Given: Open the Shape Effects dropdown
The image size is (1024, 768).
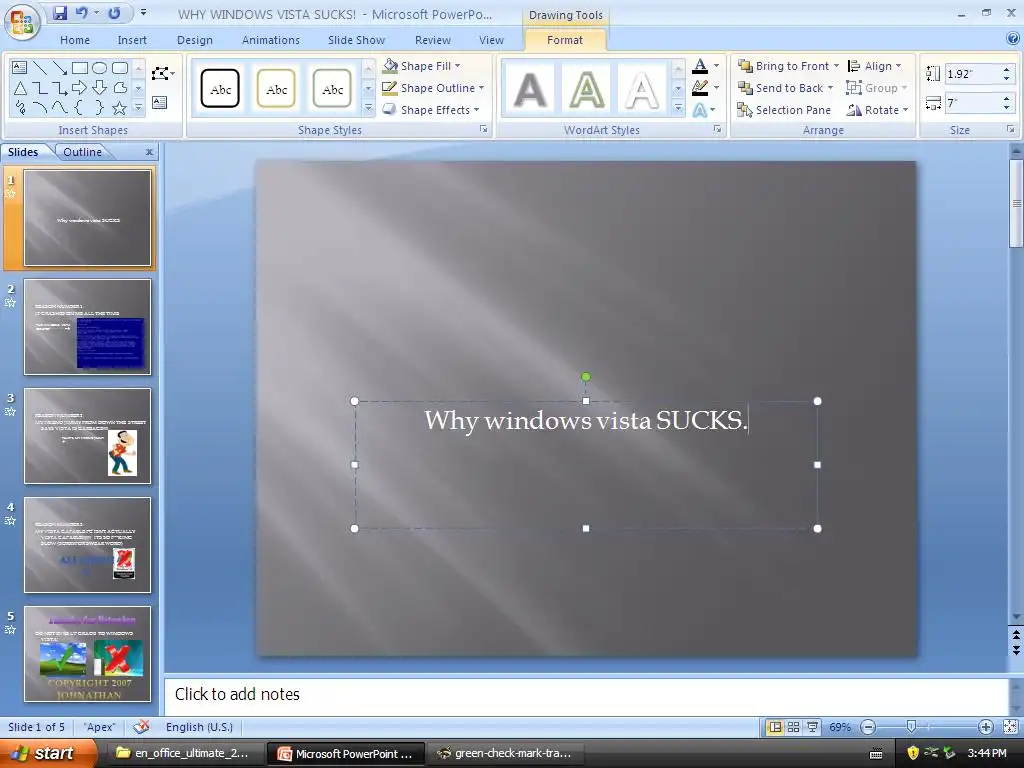Looking at the screenshot, I should tap(431, 110).
